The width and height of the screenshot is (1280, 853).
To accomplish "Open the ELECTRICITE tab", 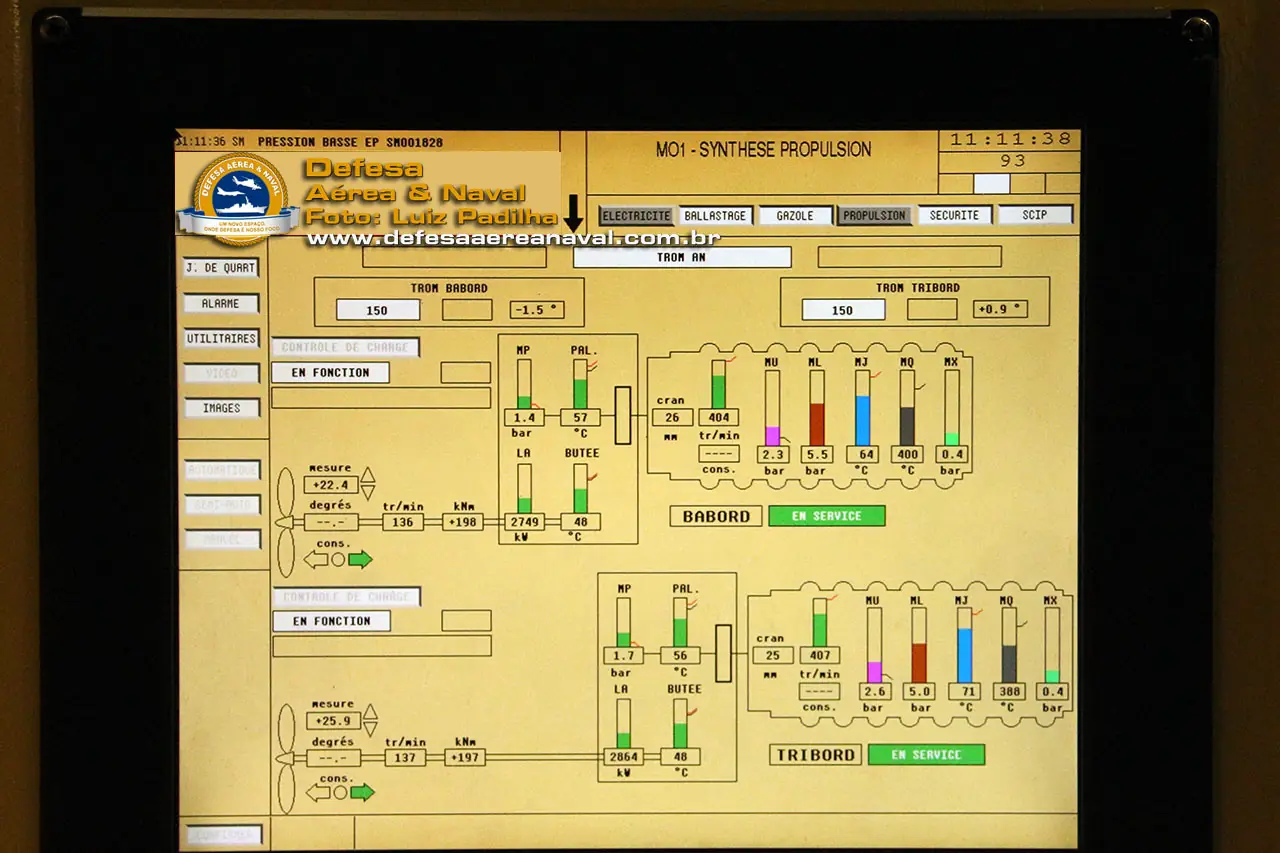I will click(637, 215).
